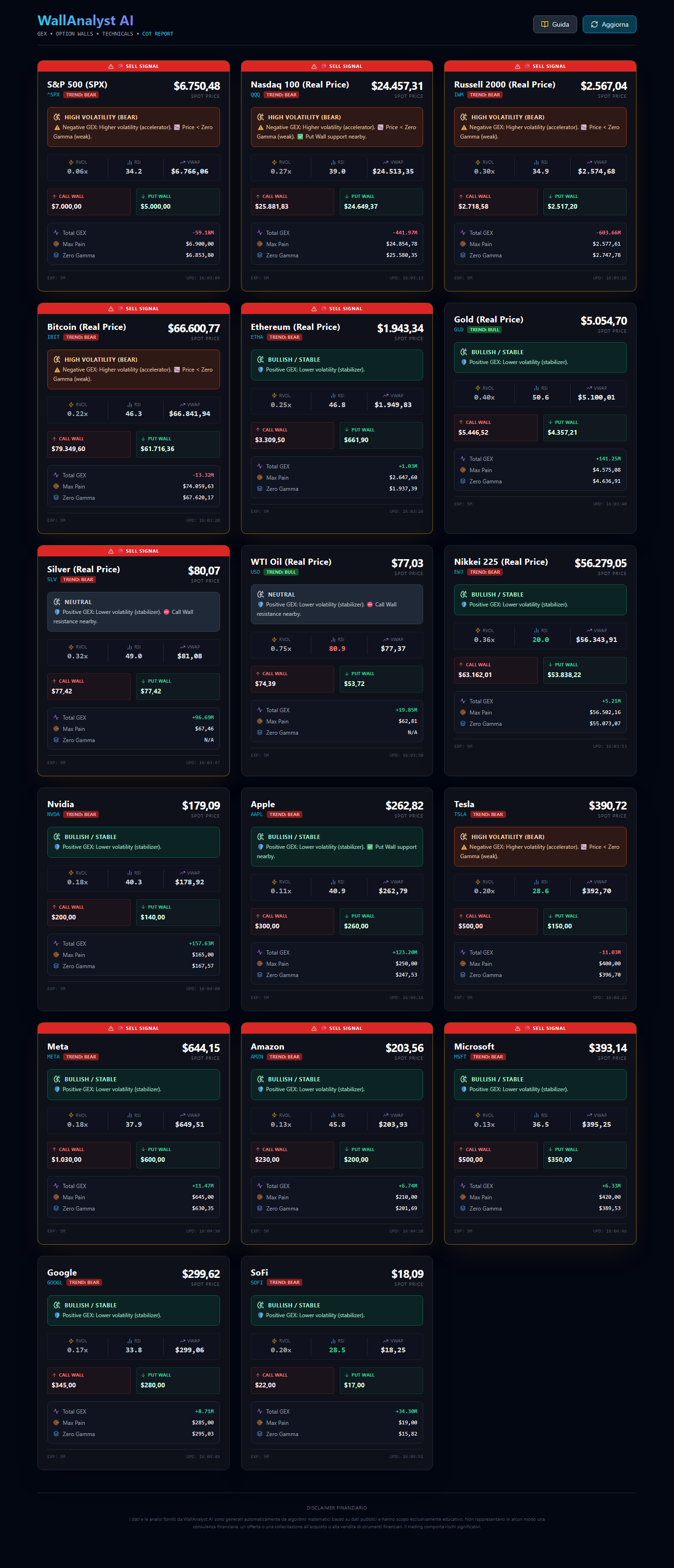Click the Zero Gamma layers icon for Bitcoin
This screenshot has width=674, height=1568.
coord(56,497)
